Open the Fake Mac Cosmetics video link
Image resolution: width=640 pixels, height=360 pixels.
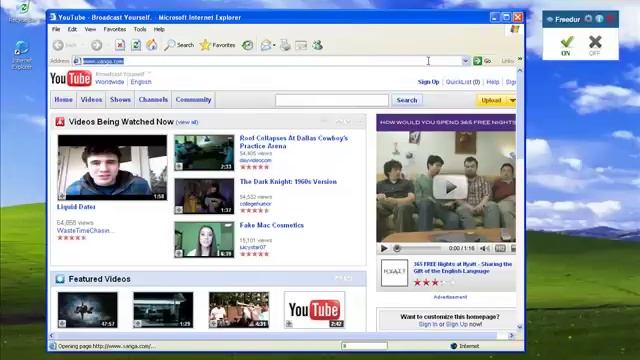click(271, 225)
